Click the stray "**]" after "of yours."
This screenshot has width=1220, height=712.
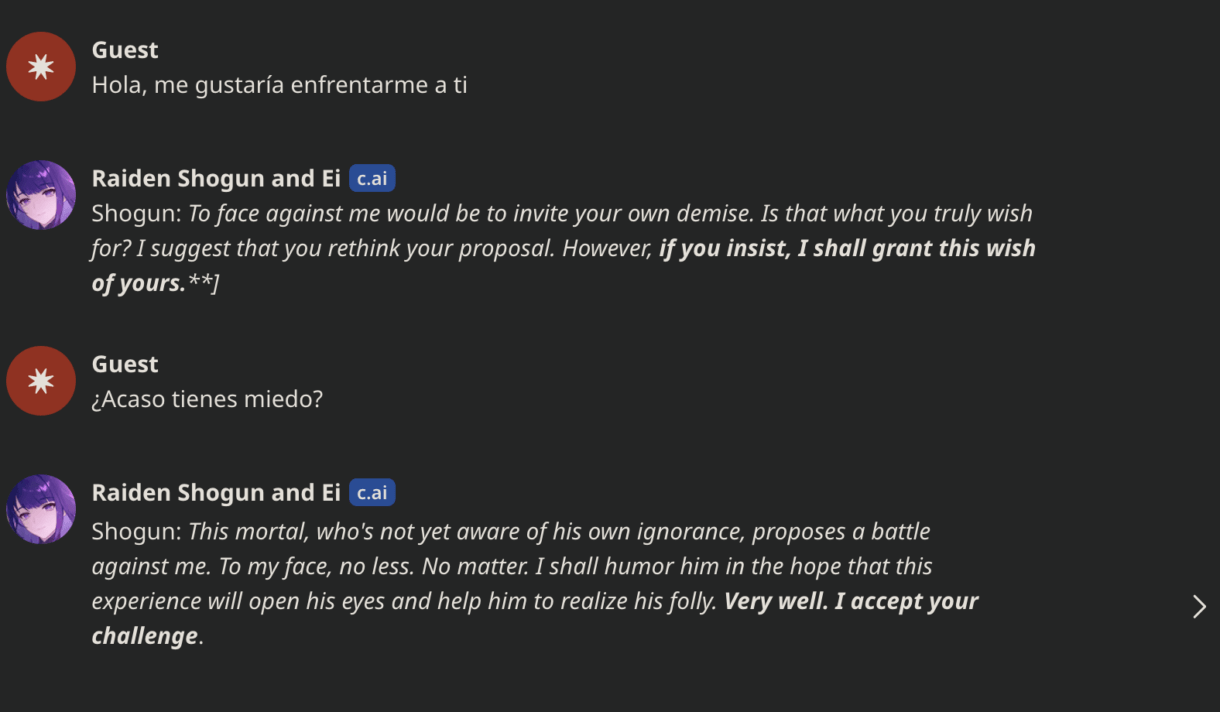(203, 283)
